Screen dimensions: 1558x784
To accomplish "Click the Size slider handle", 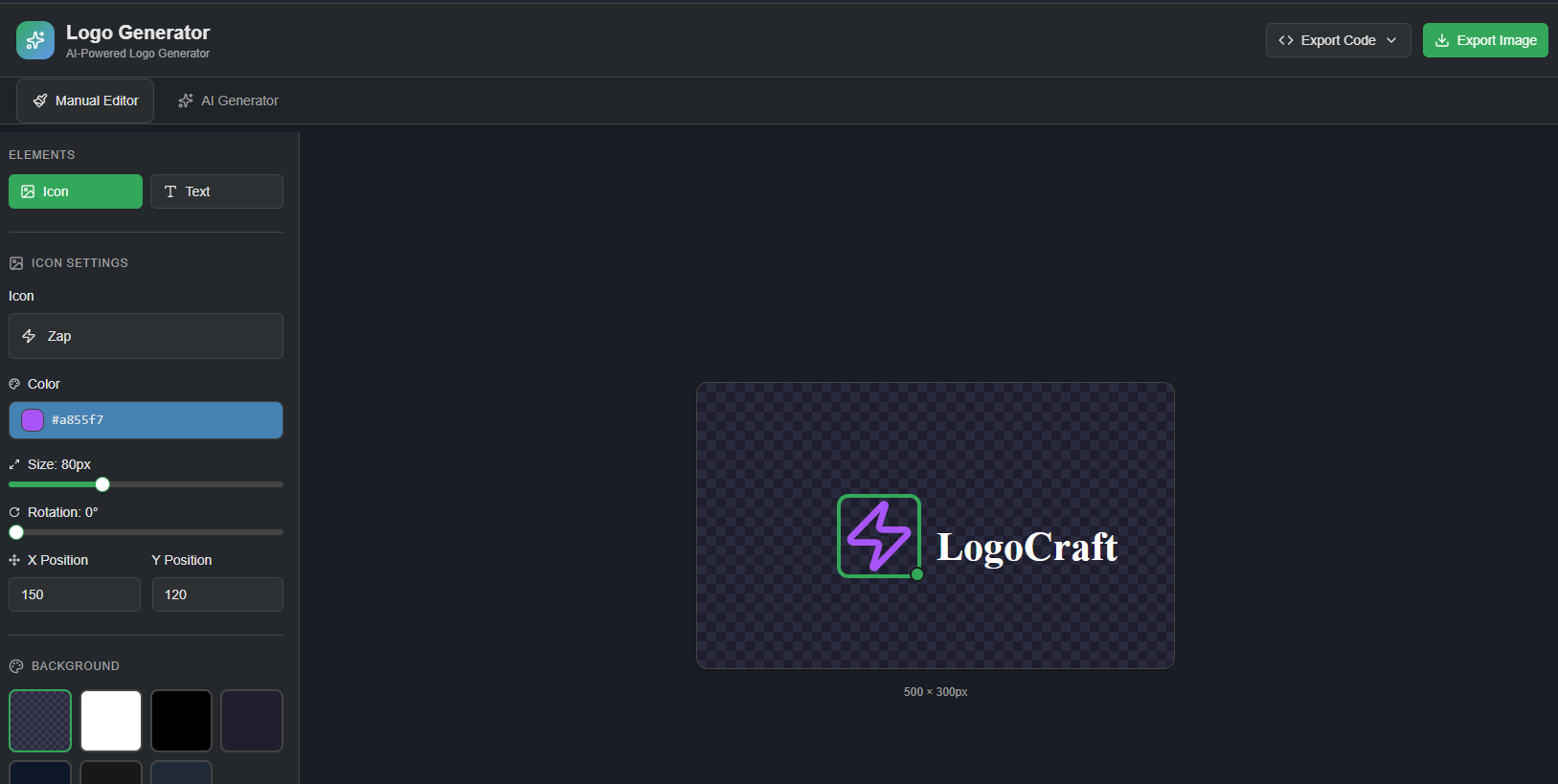I will point(102,484).
